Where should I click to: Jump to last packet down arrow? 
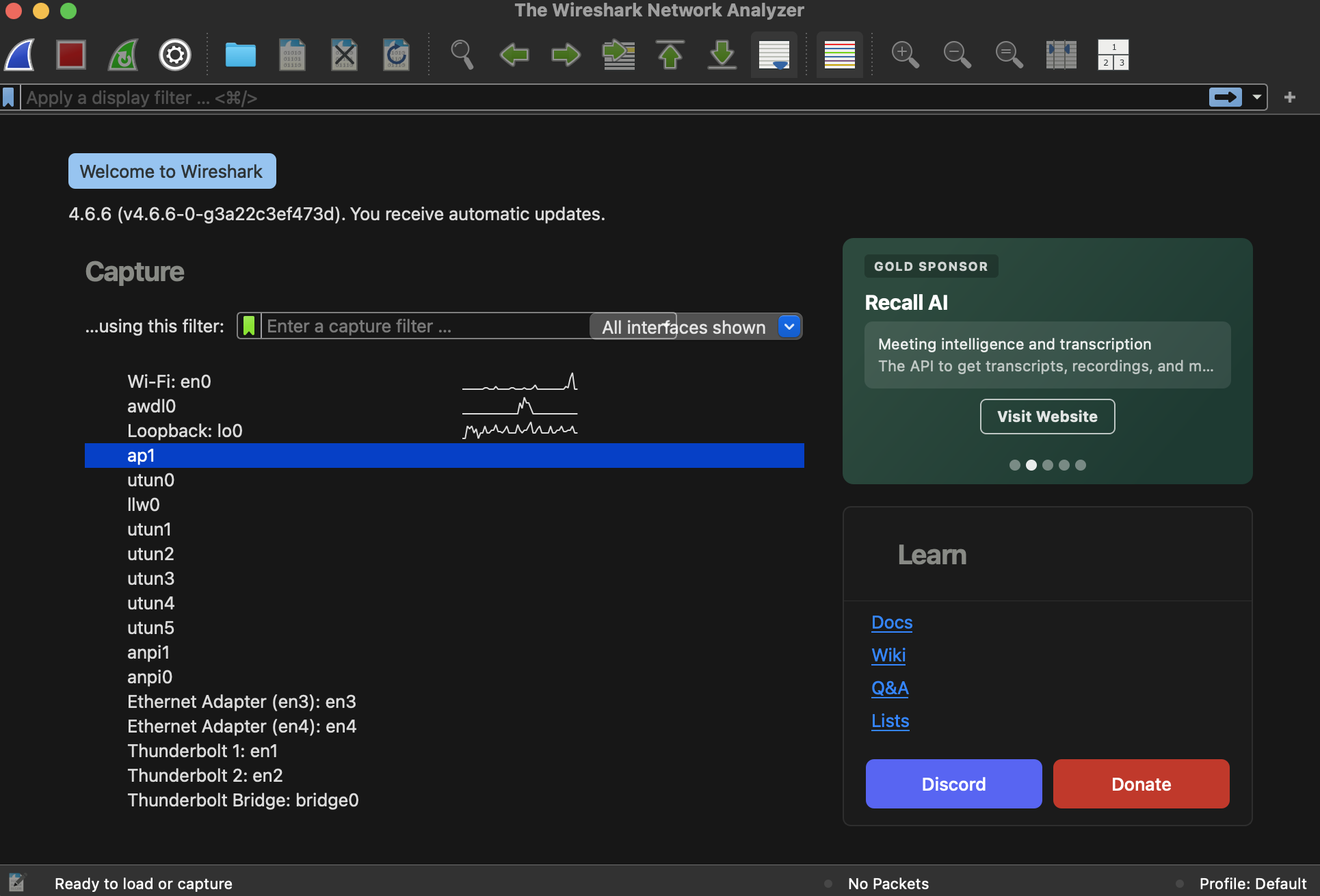click(722, 55)
